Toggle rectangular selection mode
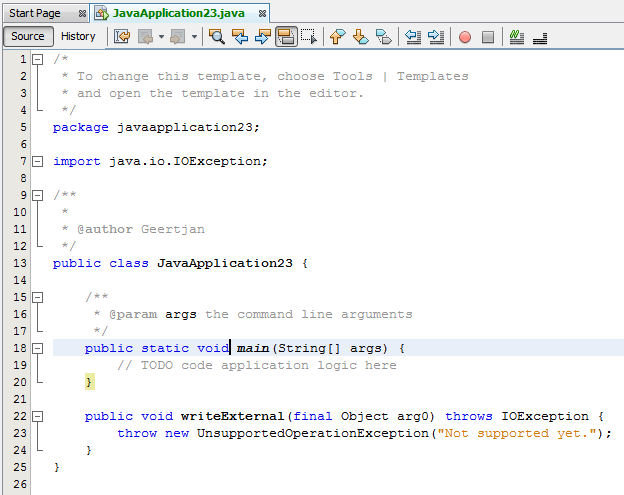 click(x=309, y=37)
